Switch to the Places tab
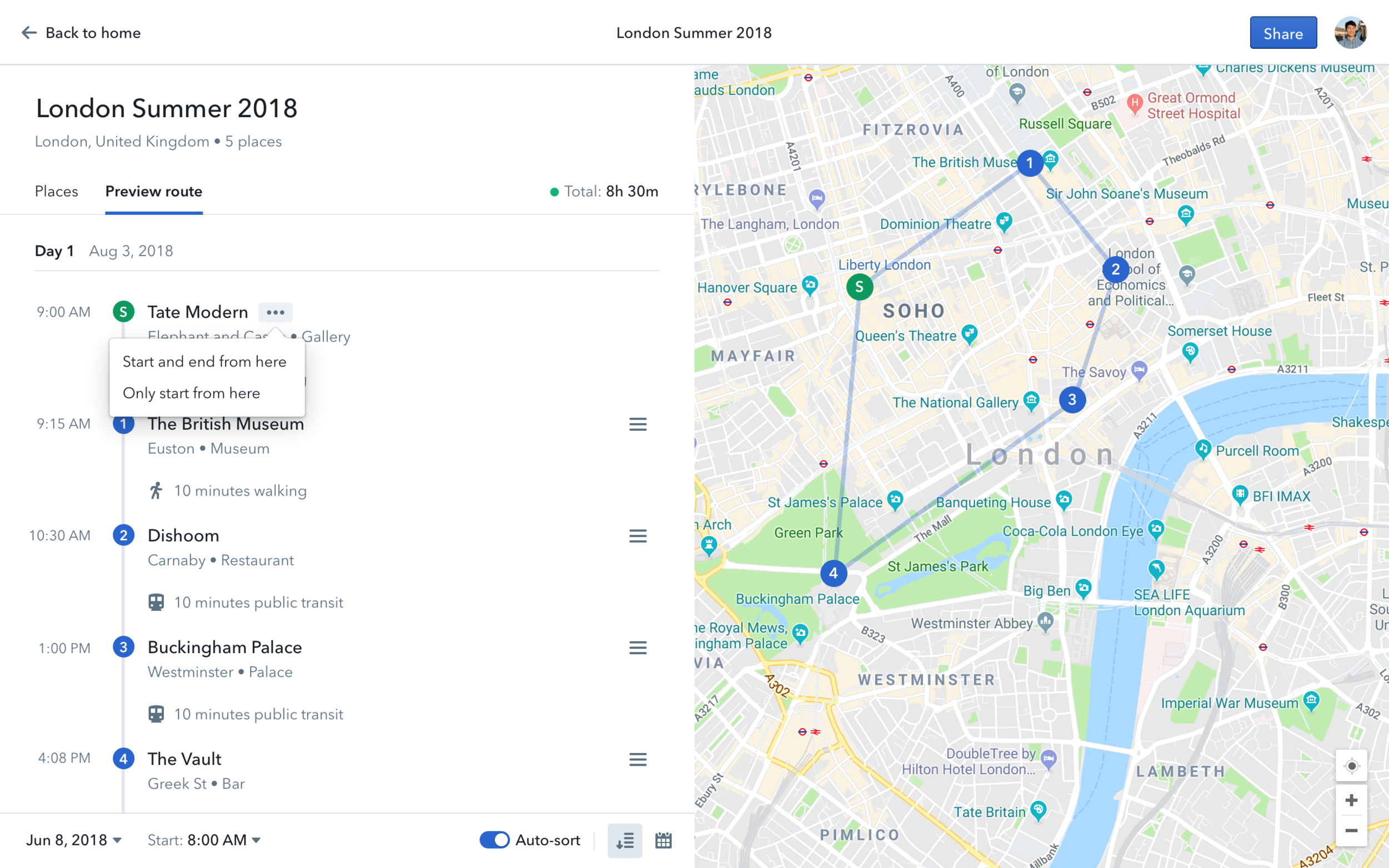Screen dimensions: 1389x868 click(x=56, y=191)
